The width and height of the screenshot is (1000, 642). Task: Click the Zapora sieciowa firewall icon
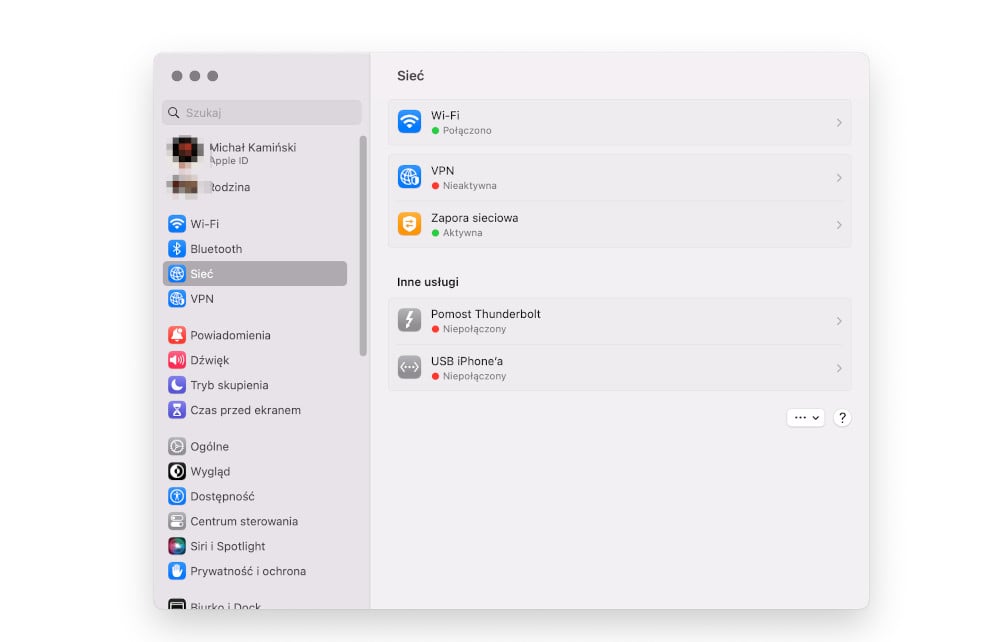[410, 224]
